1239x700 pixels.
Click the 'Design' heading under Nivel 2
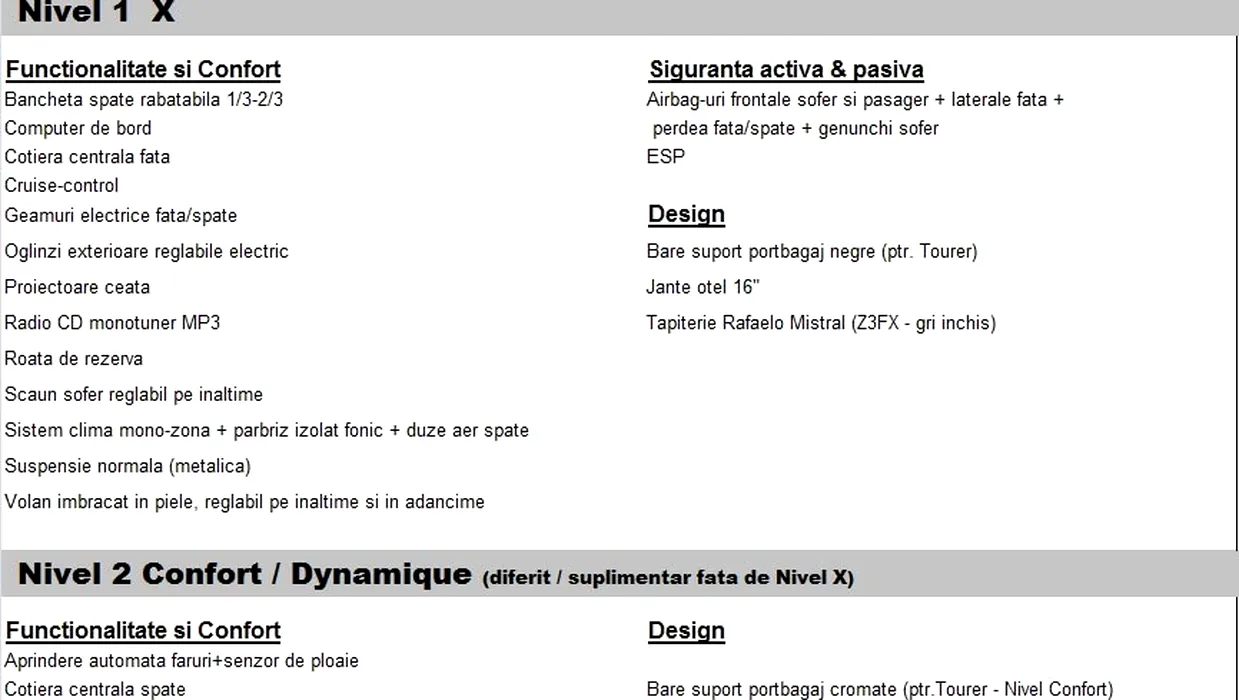click(686, 631)
